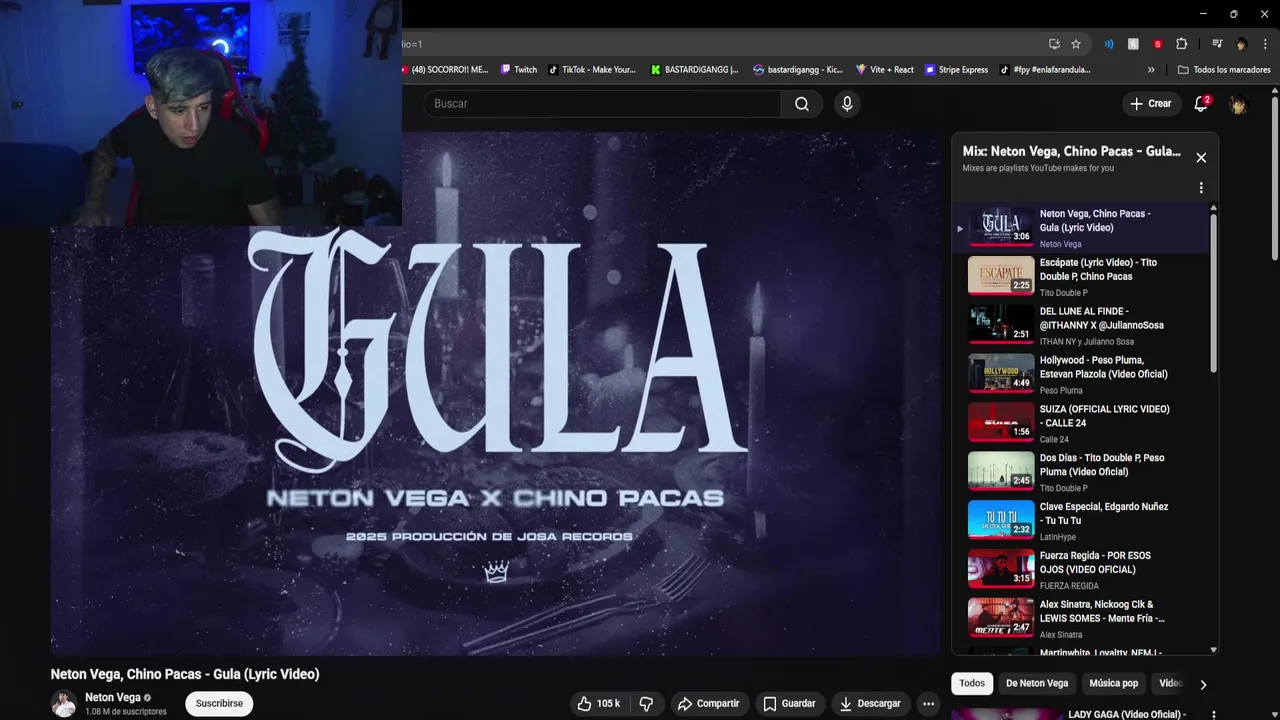Start voice search with the microphone icon
This screenshot has height=720, width=1280.
pyautogui.click(x=847, y=104)
